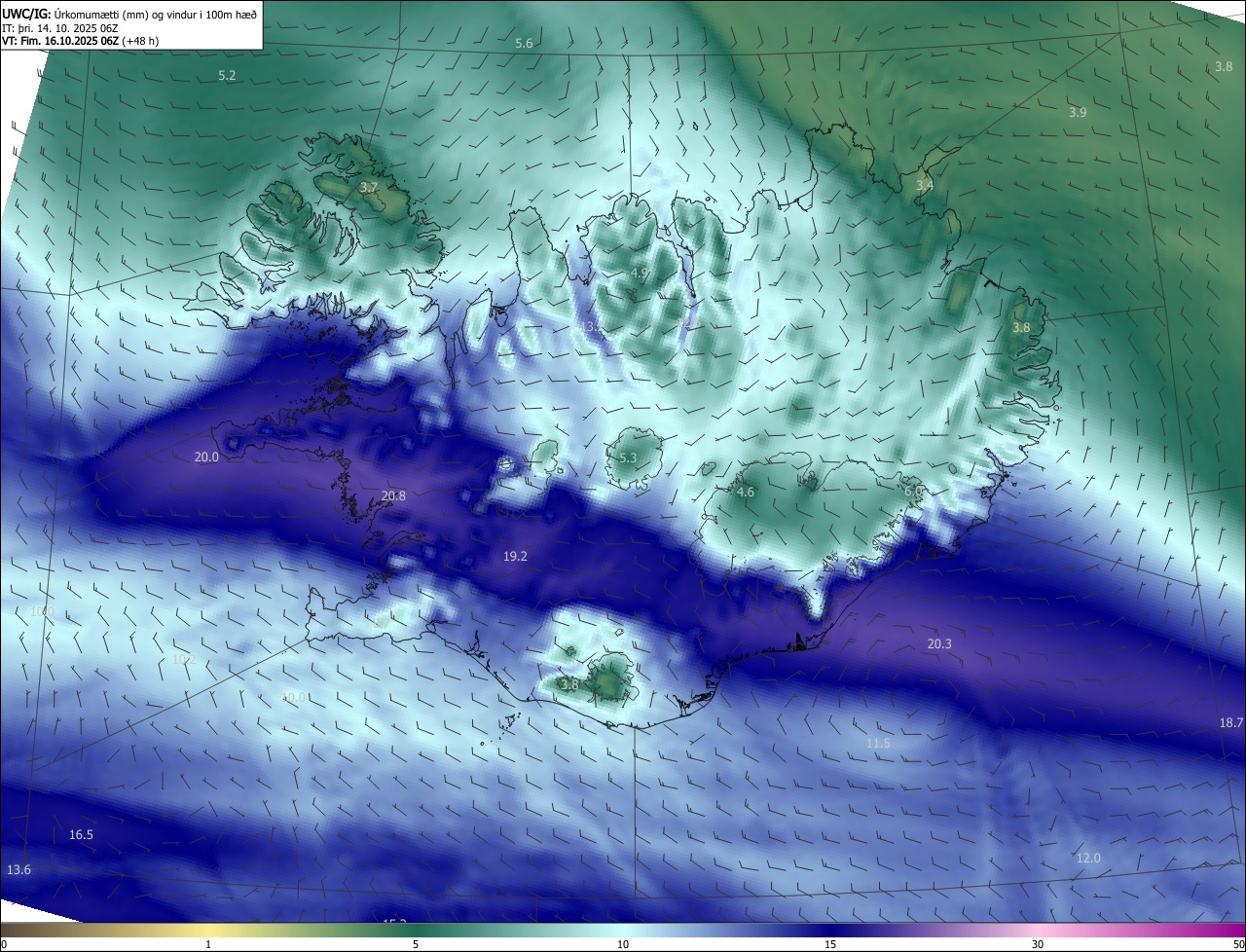Click the 5.3 value on the glacier
This screenshot has height=952, width=1246.
[x=628, y=458]
